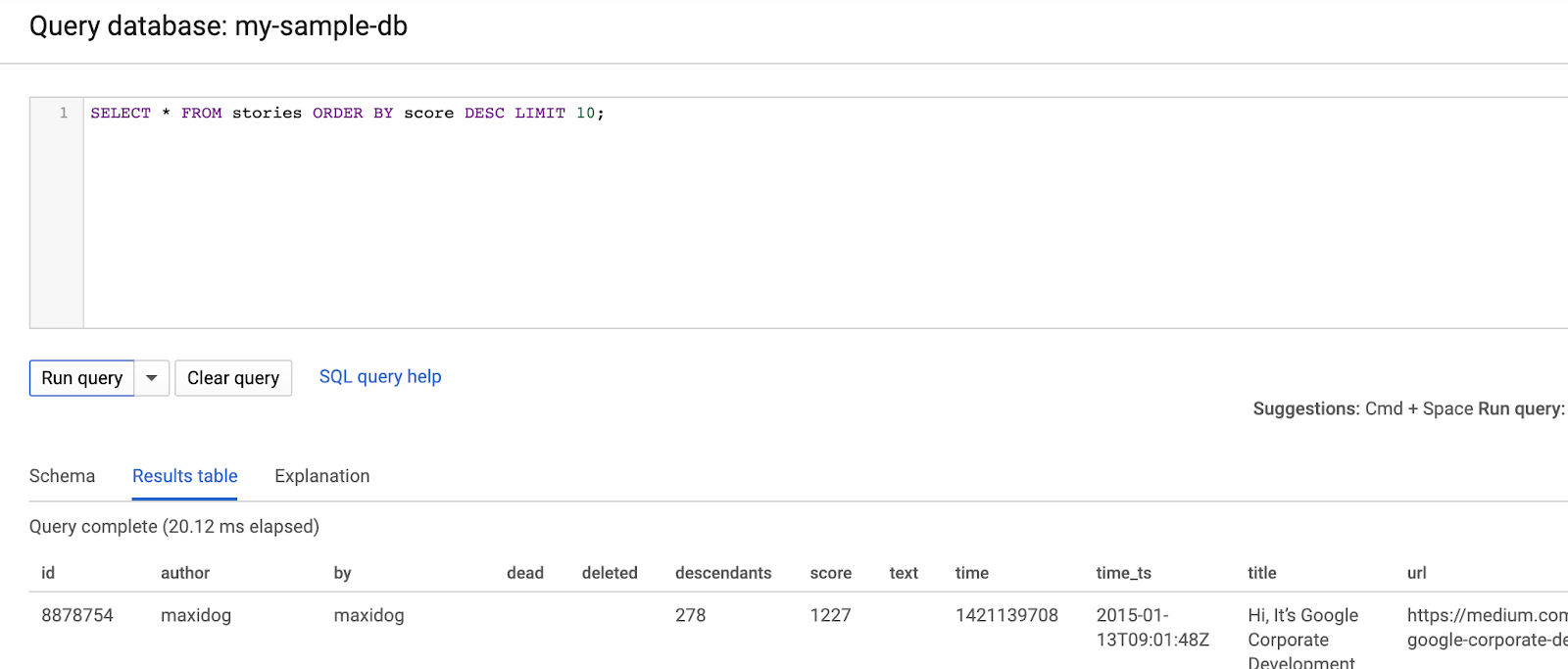Click the Run query button
This screenshot has width=1568, height=669.
pos(82,378)
